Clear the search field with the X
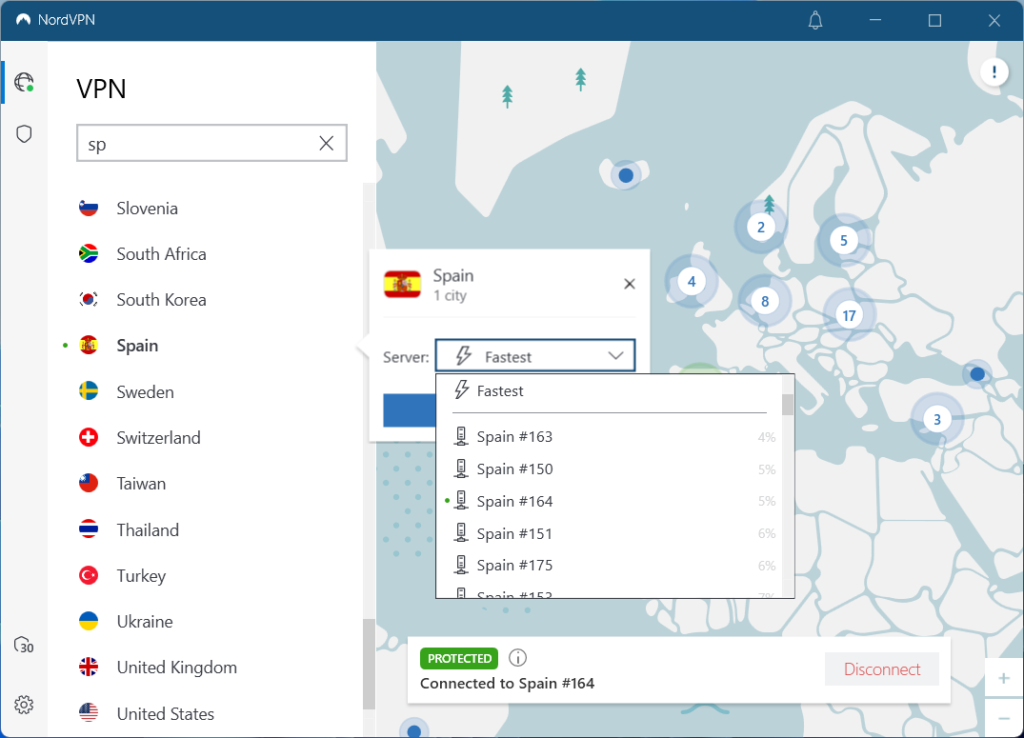This screenshot has height=738, width=1024. [x=326, y=143]
